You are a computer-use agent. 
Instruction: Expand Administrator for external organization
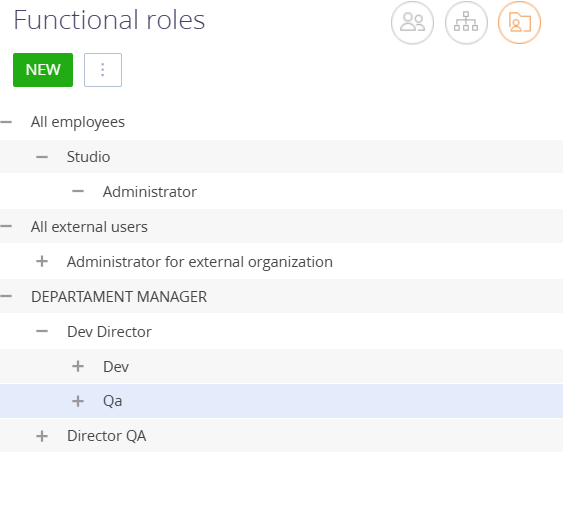pyautogui.click(x=42, y=261)
